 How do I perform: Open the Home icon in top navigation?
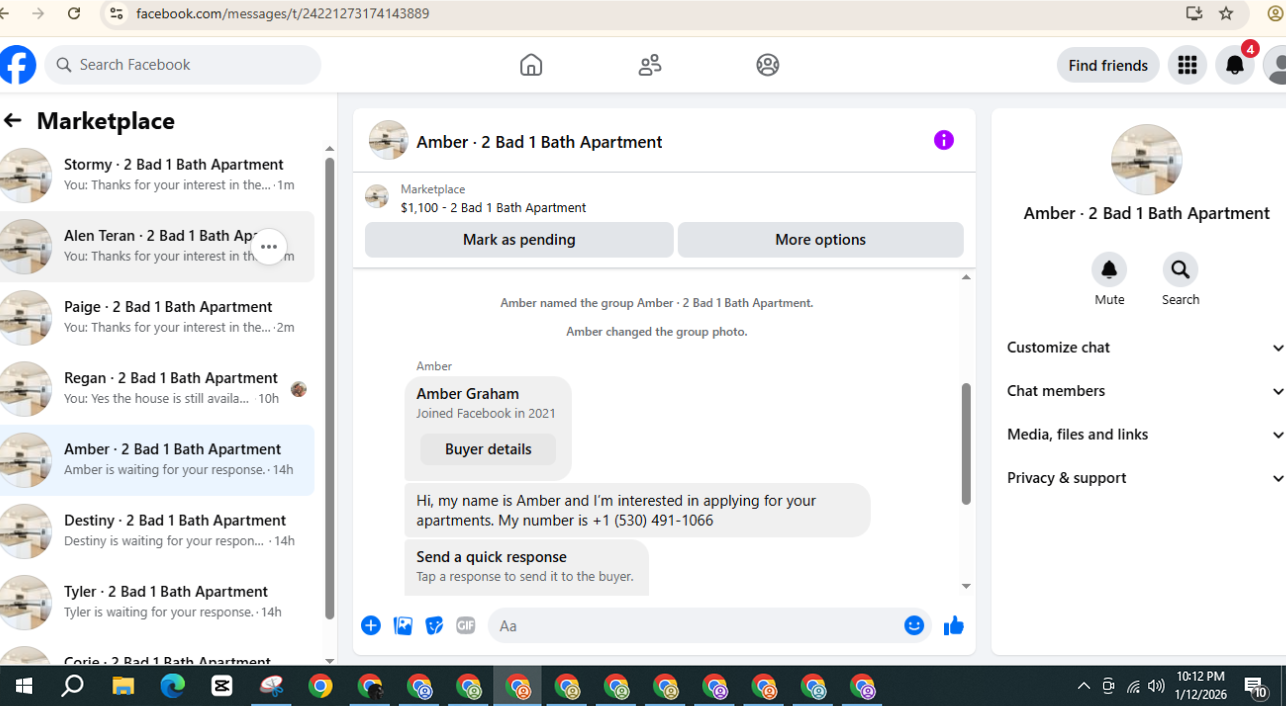pos(531,65)
